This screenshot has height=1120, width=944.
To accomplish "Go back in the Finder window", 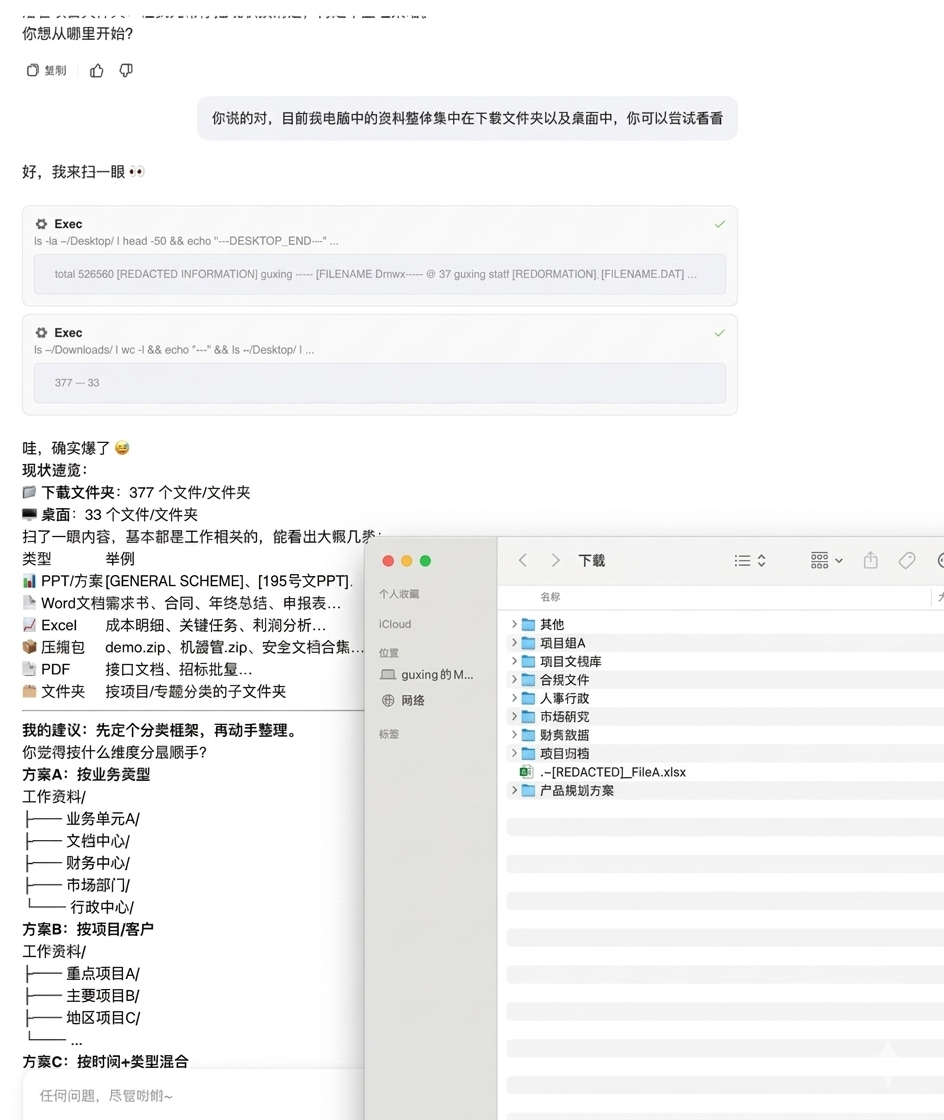I will [x=523, y=560].
